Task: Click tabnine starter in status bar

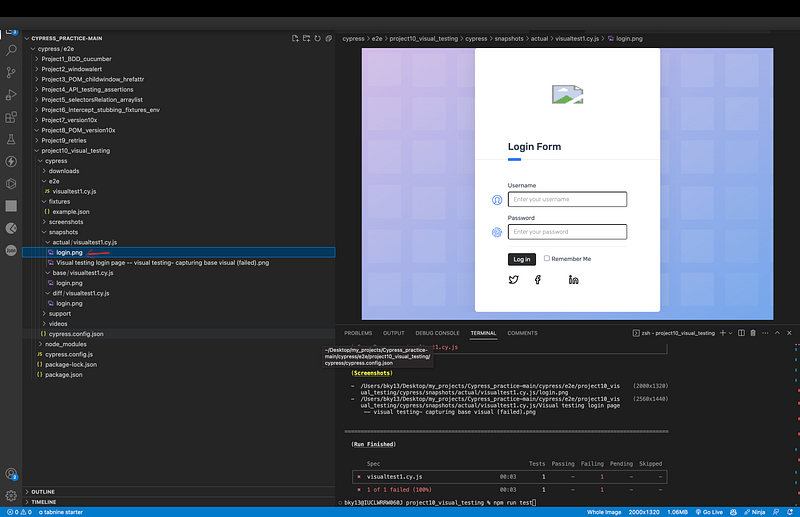Action: [61, 512]
